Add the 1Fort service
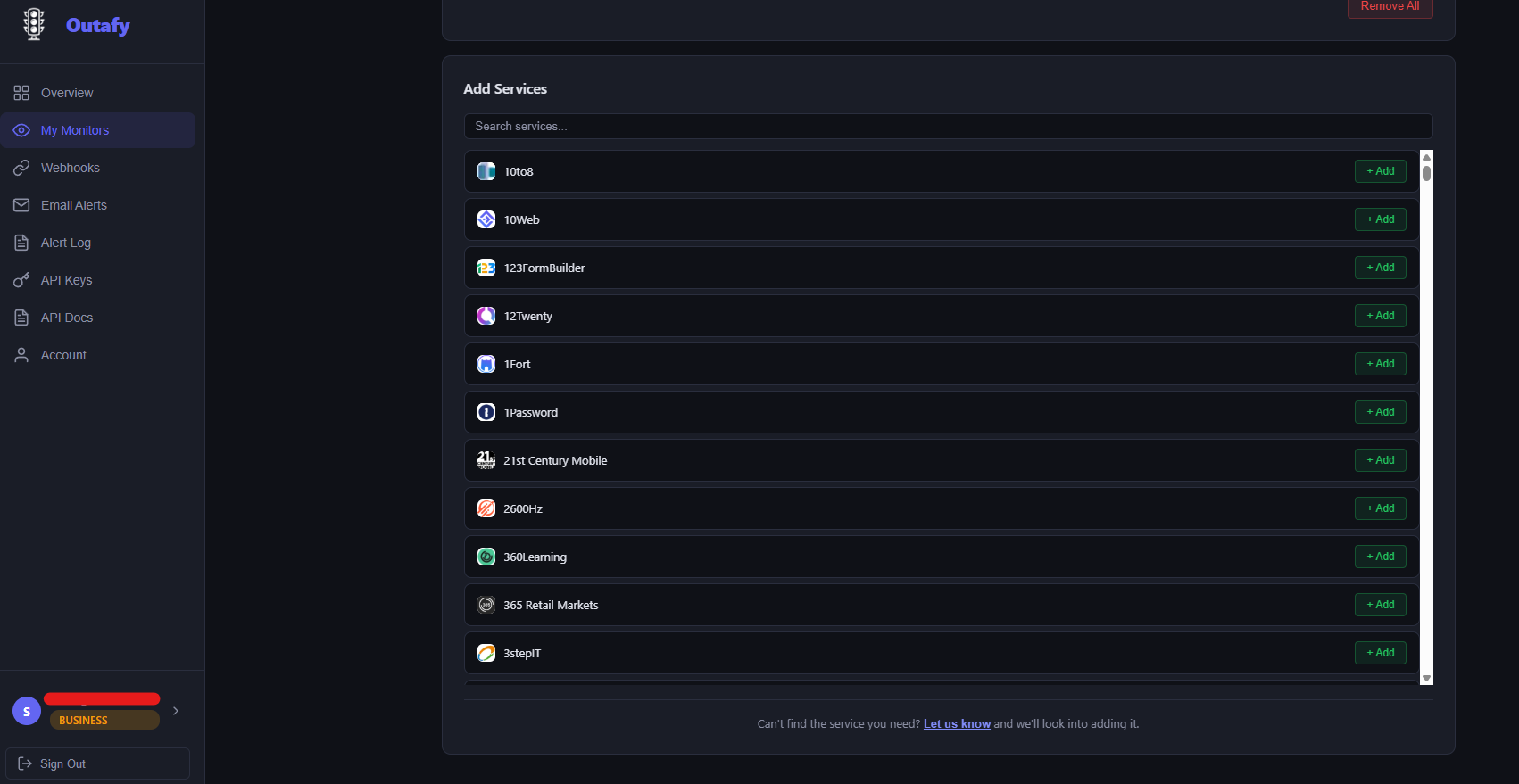This screenshot has height=784, width=1519. 1380,364
